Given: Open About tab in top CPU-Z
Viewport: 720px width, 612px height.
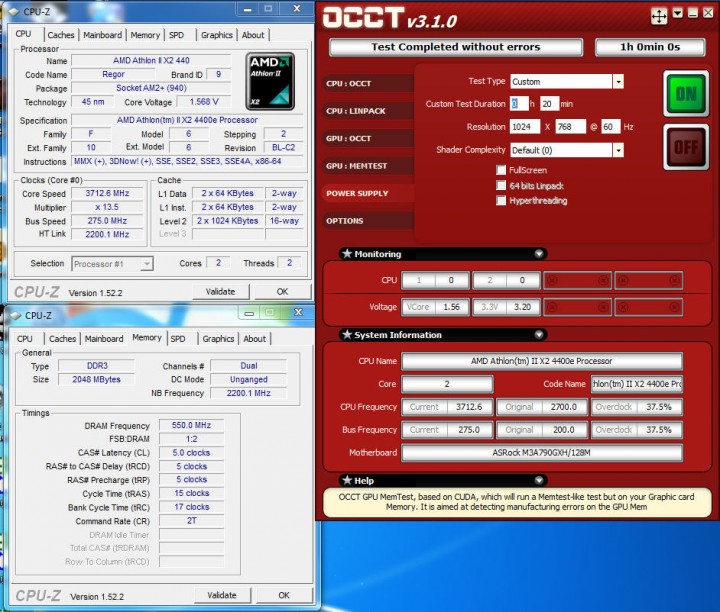Looking at the screenshot, I should 253,35.
